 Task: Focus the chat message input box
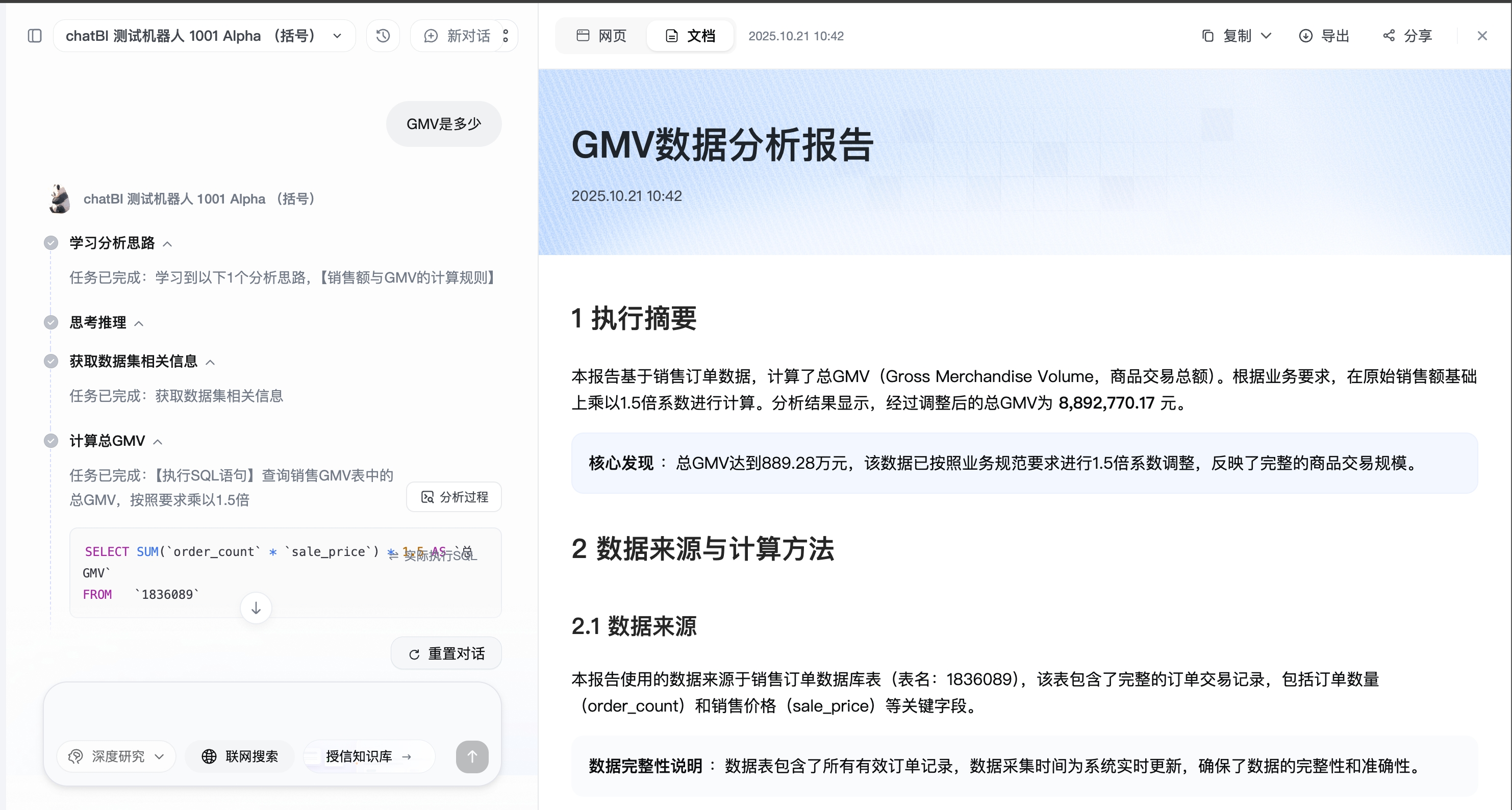coord(272,710)
